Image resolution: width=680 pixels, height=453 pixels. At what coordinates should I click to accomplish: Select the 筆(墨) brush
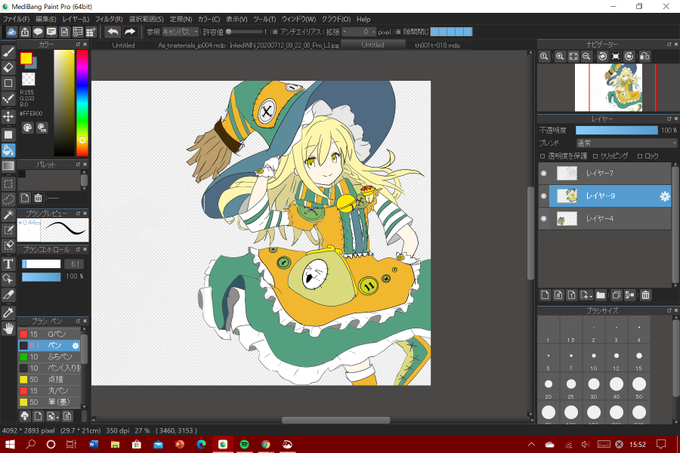[49, 402]
